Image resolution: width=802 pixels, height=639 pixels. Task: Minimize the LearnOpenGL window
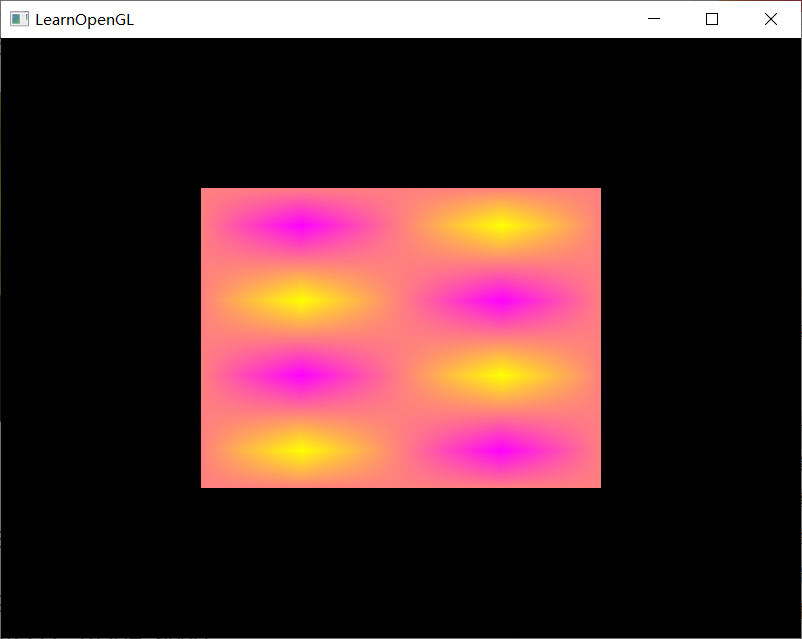[654, 19]
